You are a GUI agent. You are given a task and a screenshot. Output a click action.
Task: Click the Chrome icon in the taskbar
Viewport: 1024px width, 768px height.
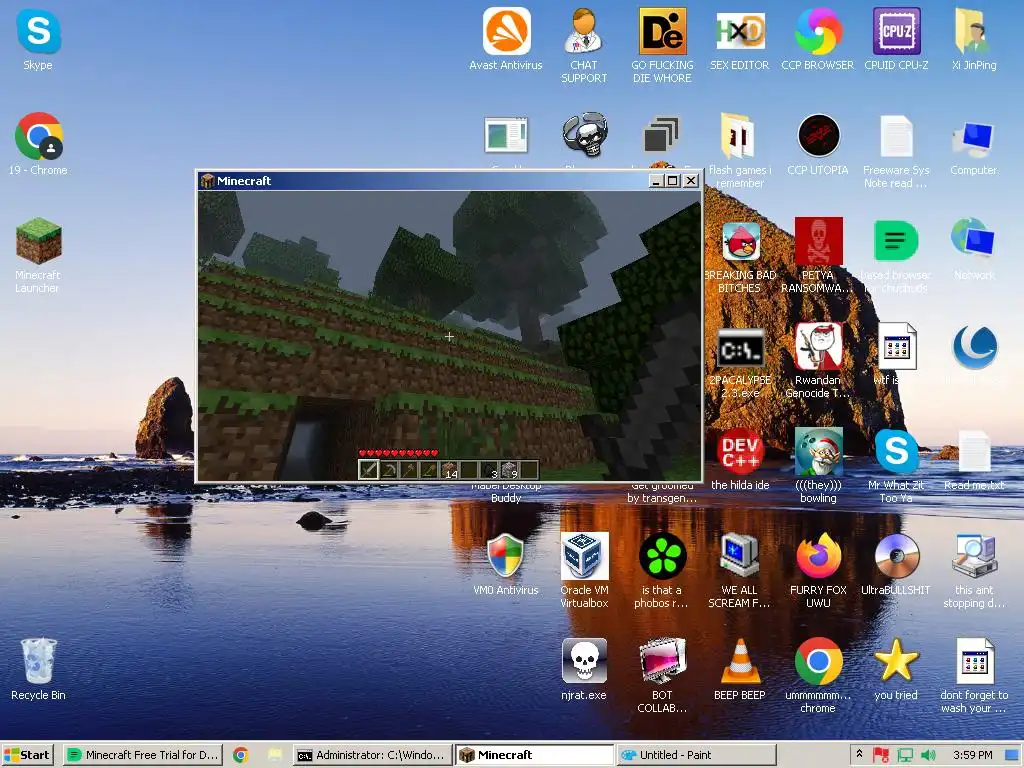pyautogui.click(x=241, y=755)
